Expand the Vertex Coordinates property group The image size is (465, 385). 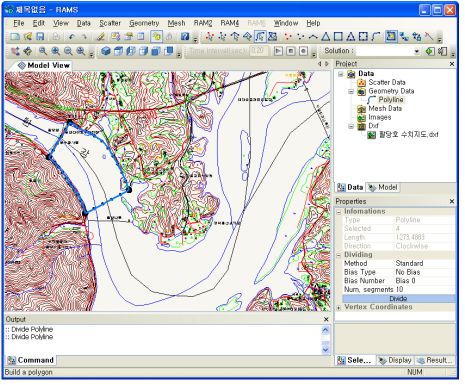339,308
